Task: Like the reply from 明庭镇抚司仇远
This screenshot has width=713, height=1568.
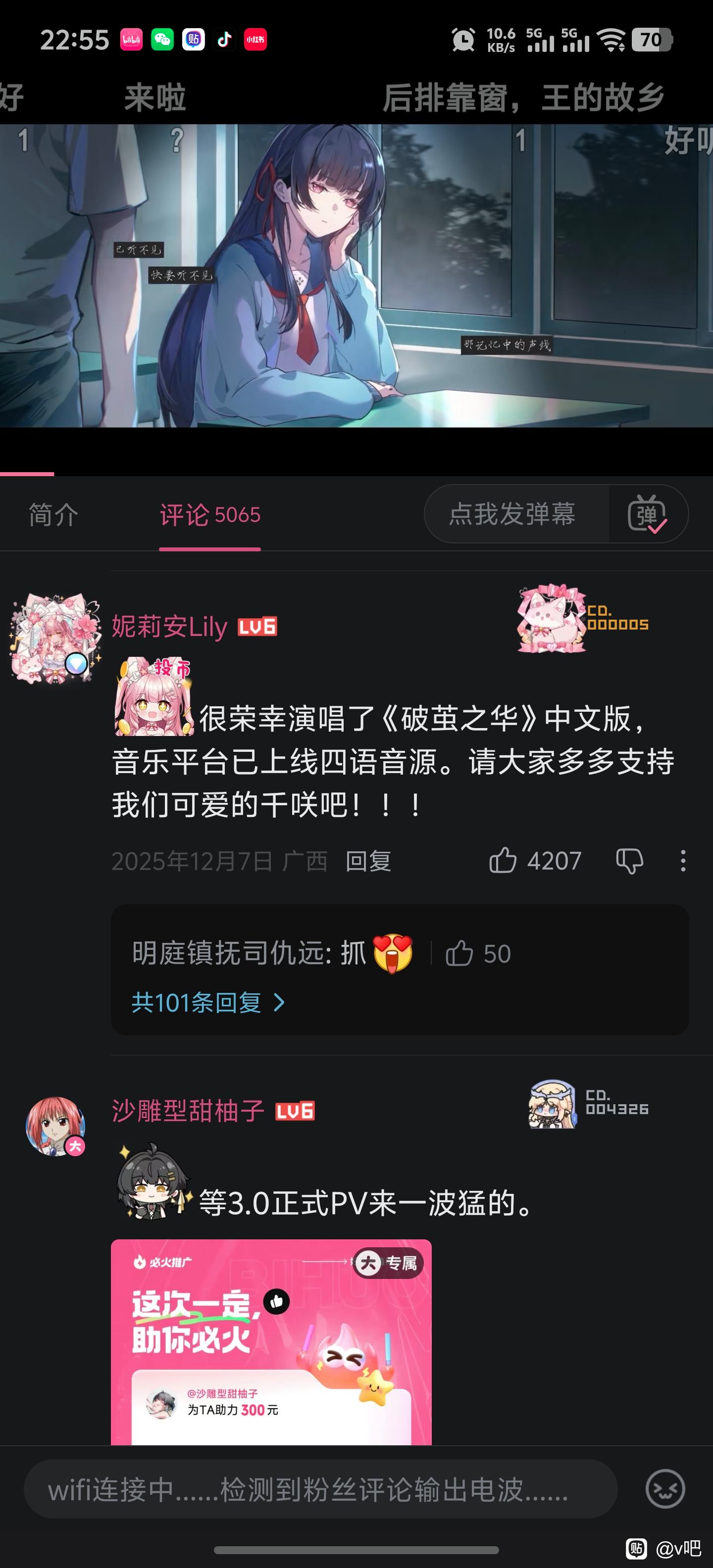Action: coord(459,953)
